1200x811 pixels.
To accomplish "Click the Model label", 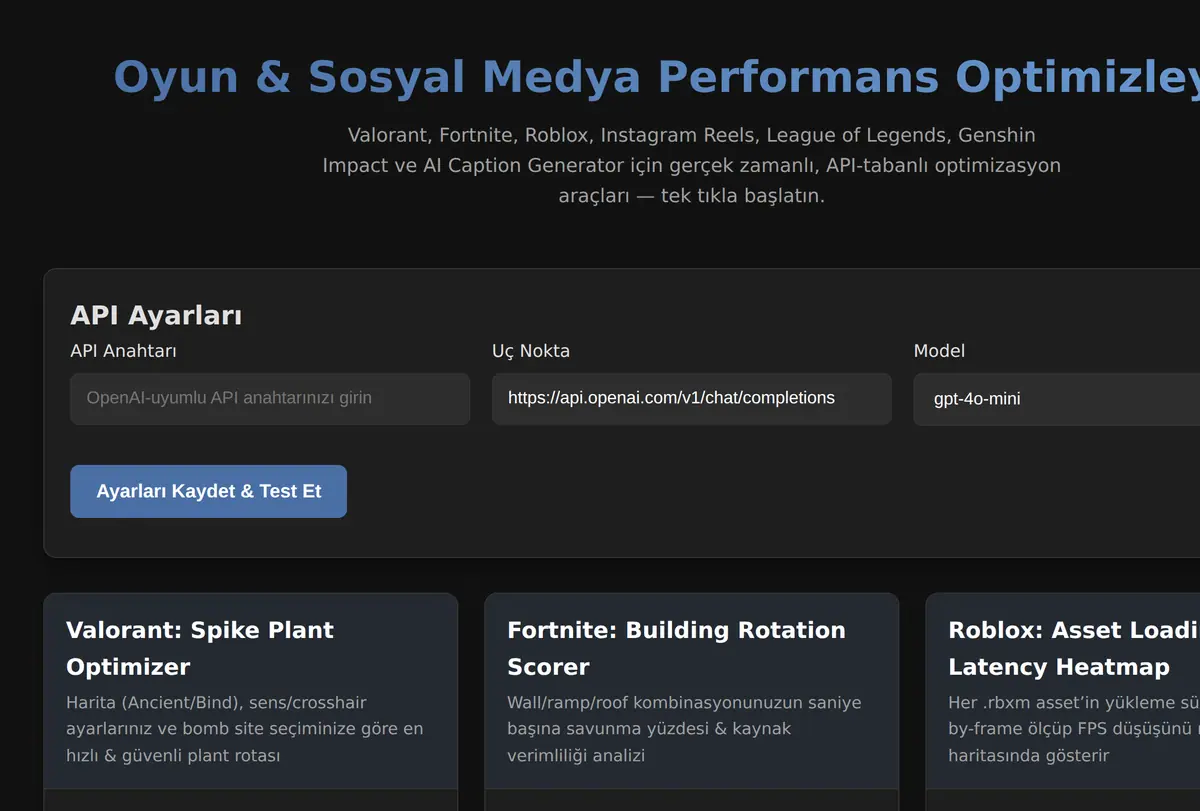I will [x=939, y=351].
